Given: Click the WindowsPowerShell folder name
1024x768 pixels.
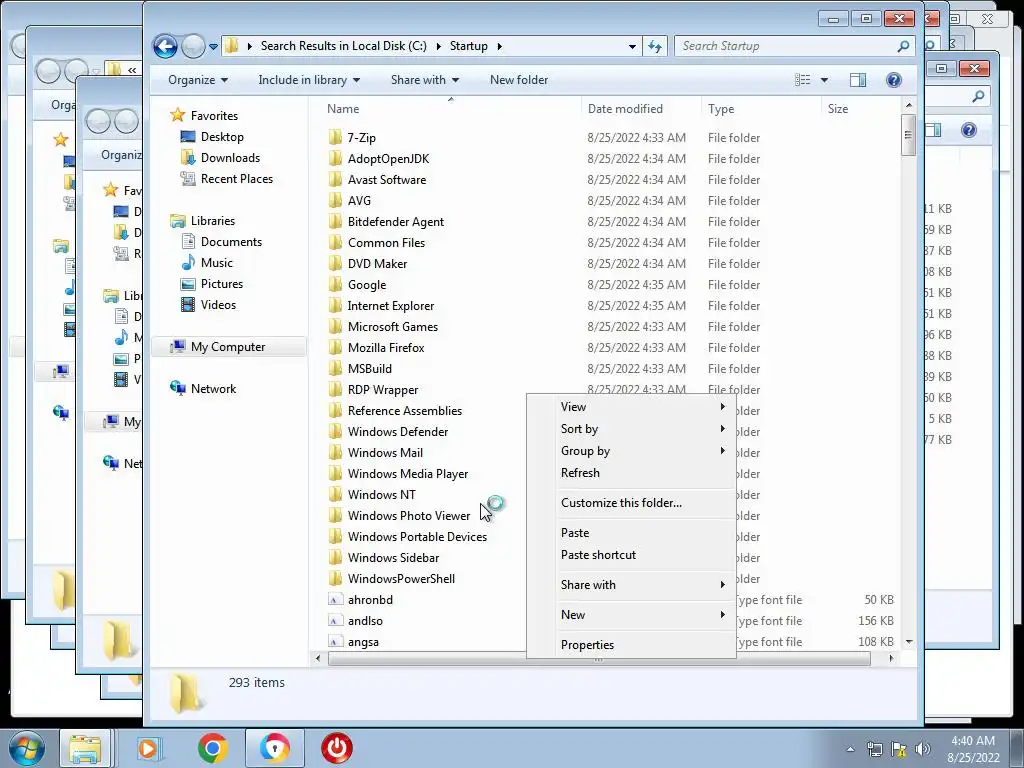Looking at the screenshot, I should pos(401,579).
